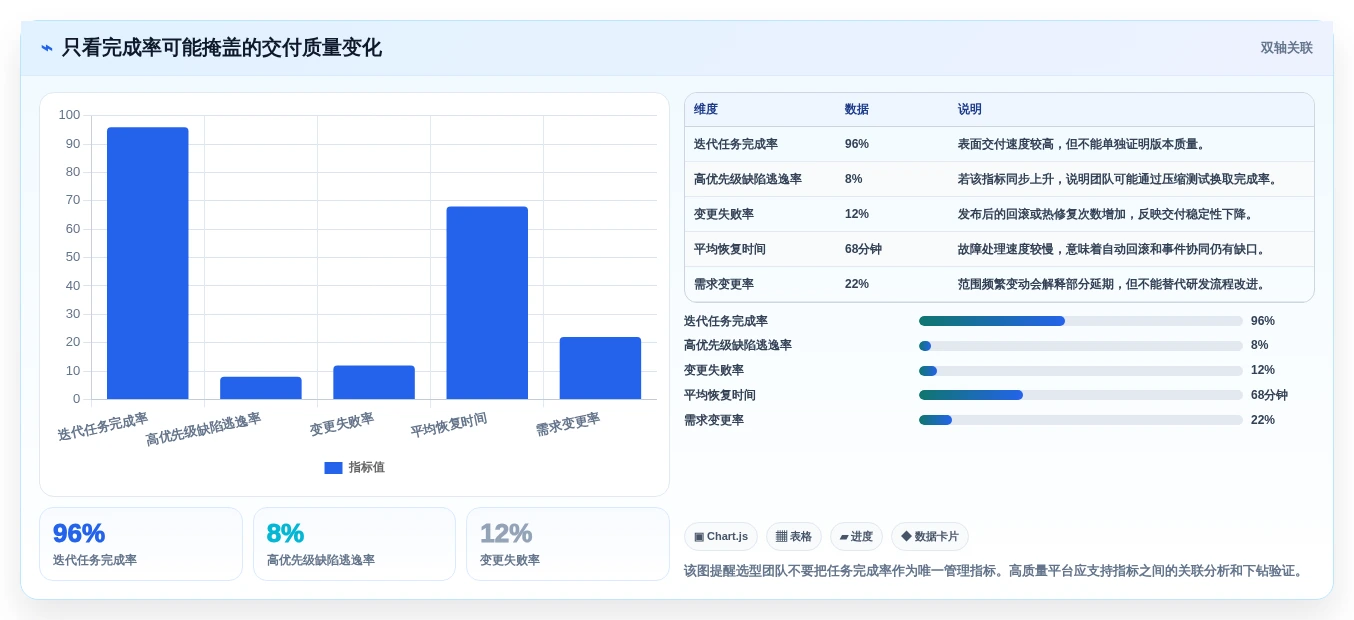Click the x-axis label 平均恢复时间

point(449,425)
